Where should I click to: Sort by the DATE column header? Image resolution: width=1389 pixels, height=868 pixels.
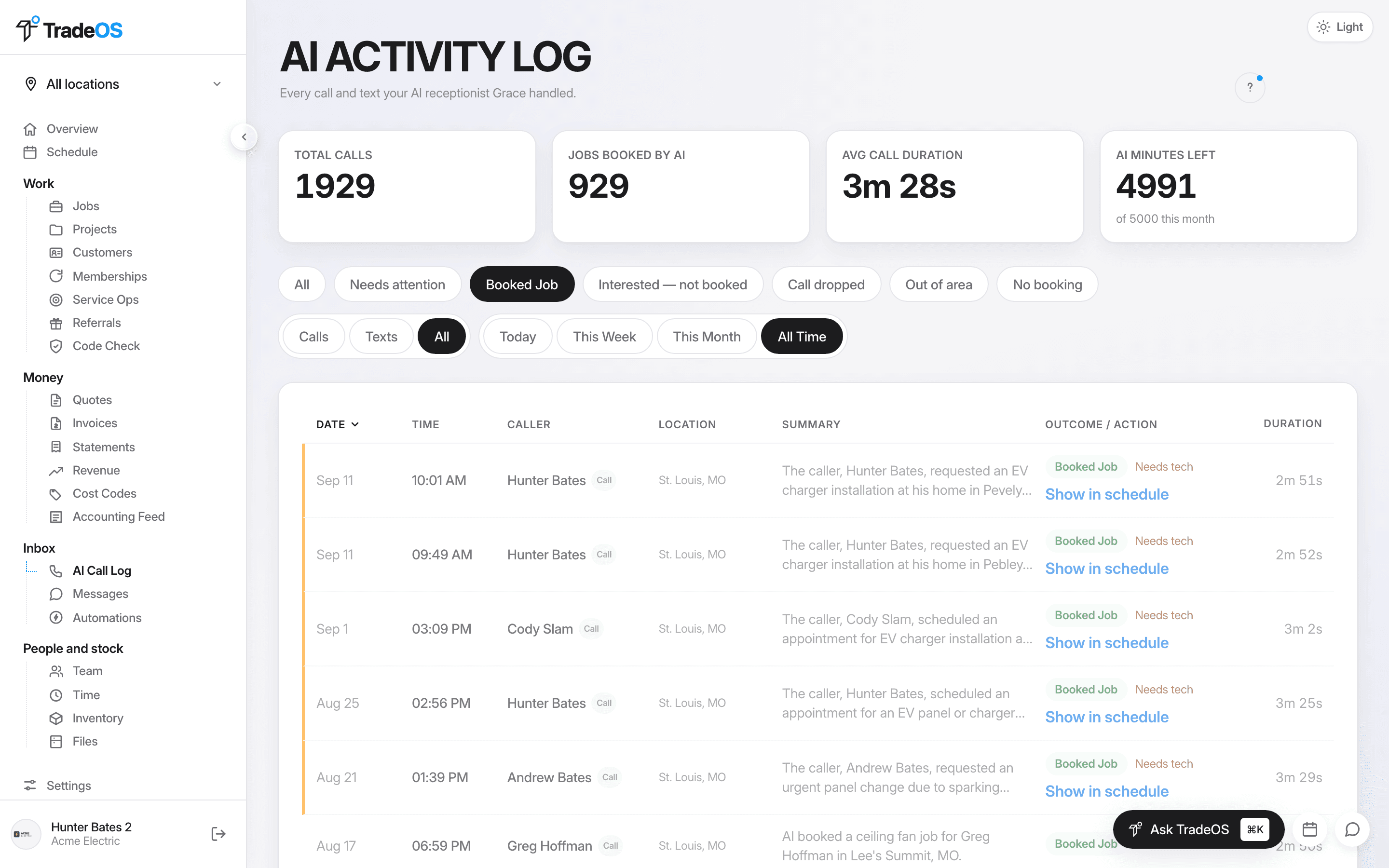(338, 424)
